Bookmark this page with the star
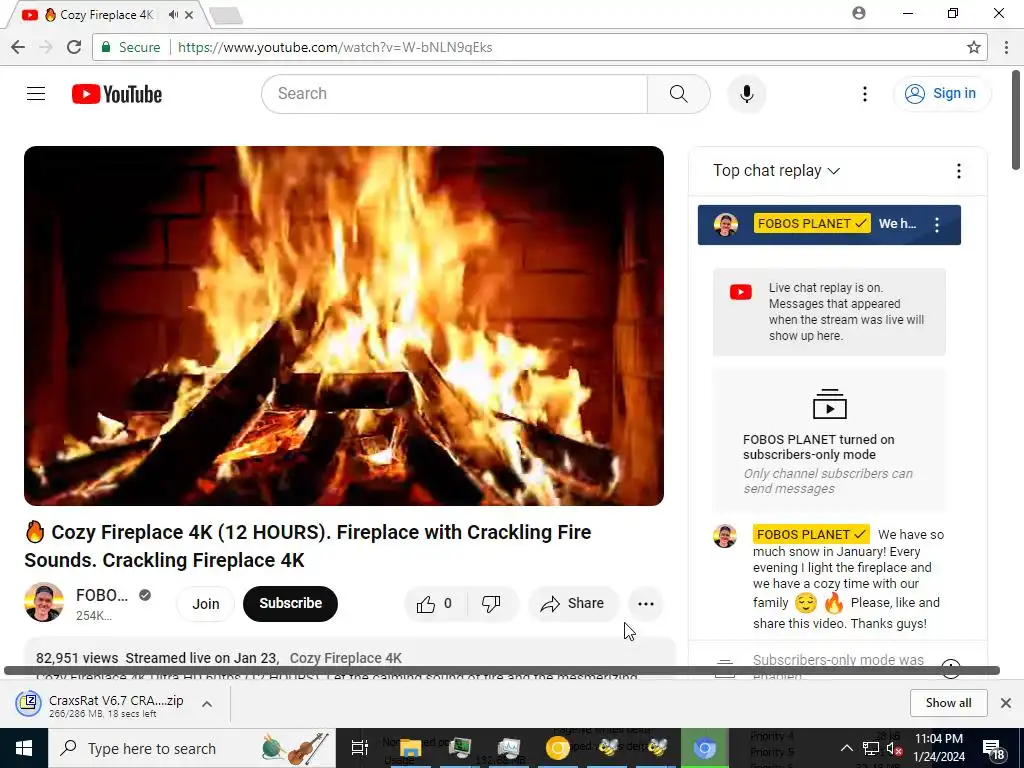This screenshot has width=1024, height=768. [973, 47]
